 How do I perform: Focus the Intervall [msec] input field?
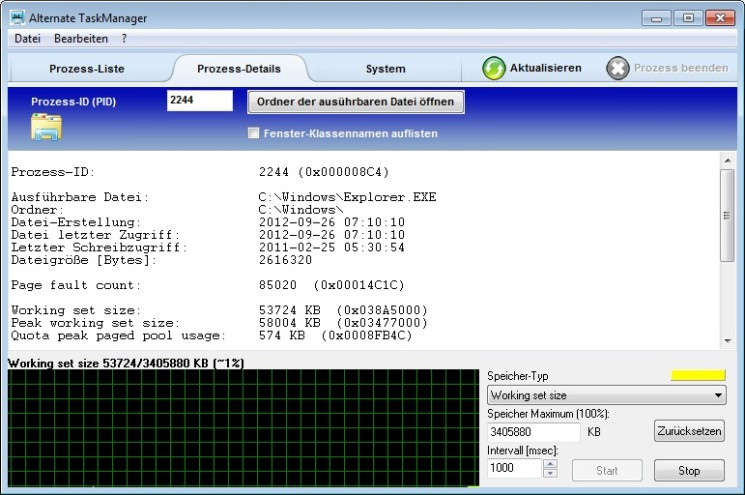pyautogui.click(x=515, y=468)
